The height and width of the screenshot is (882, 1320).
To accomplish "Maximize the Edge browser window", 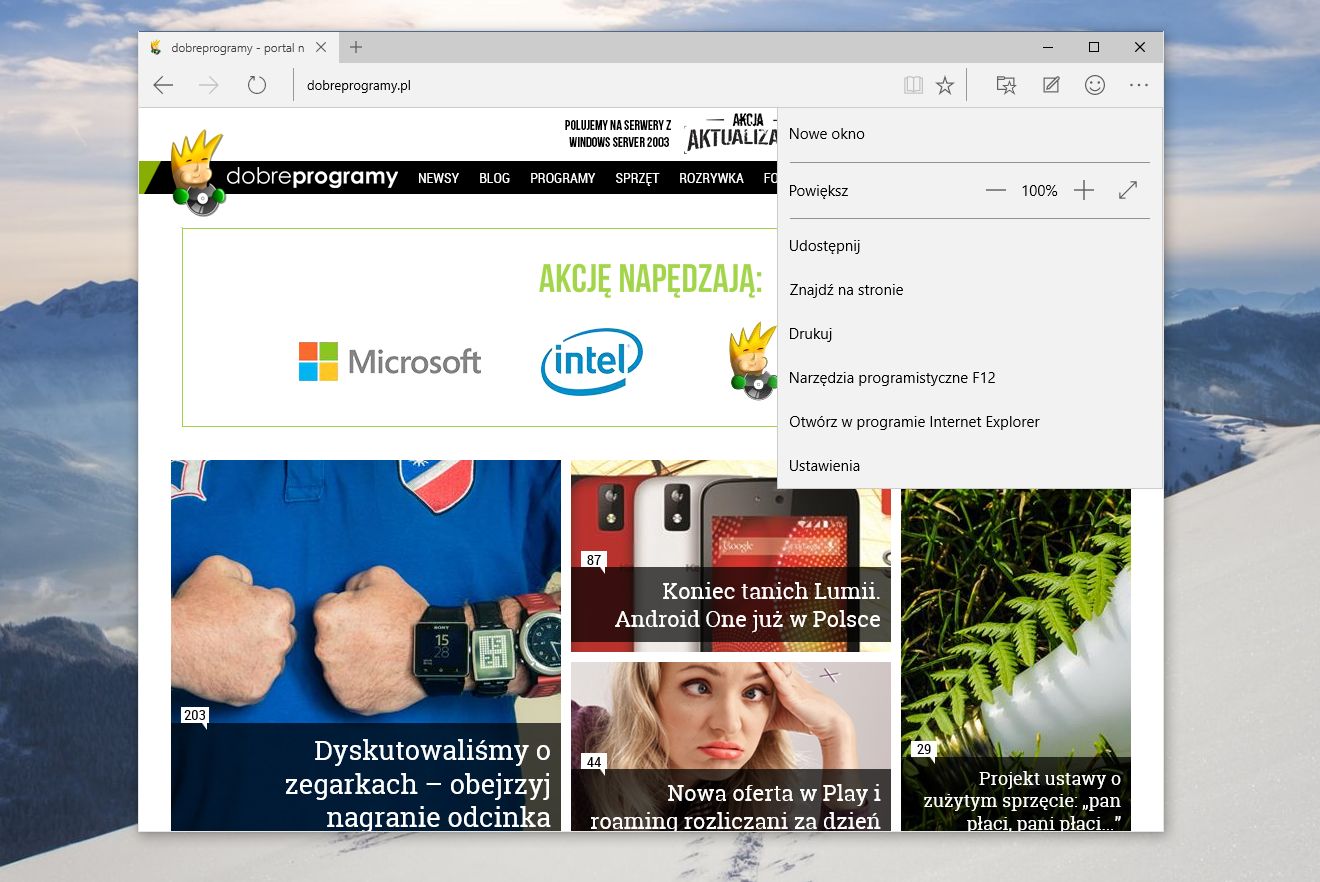I will click(x=1094, y=47).
